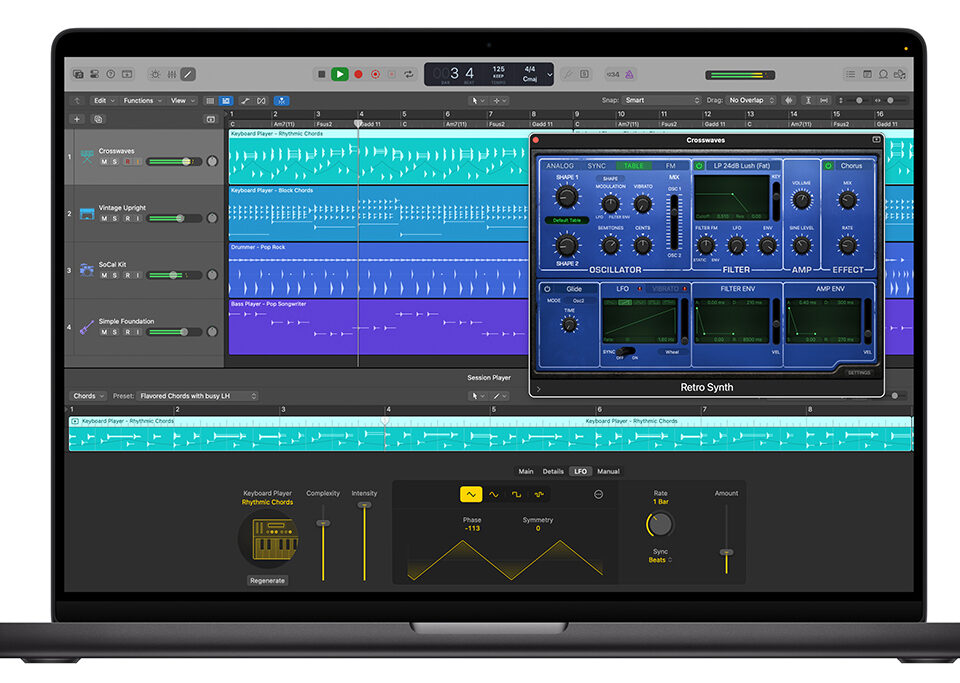Toggle the Retro Synth filter power button
The height and width of the screenshot is (683, 960).
699,166
